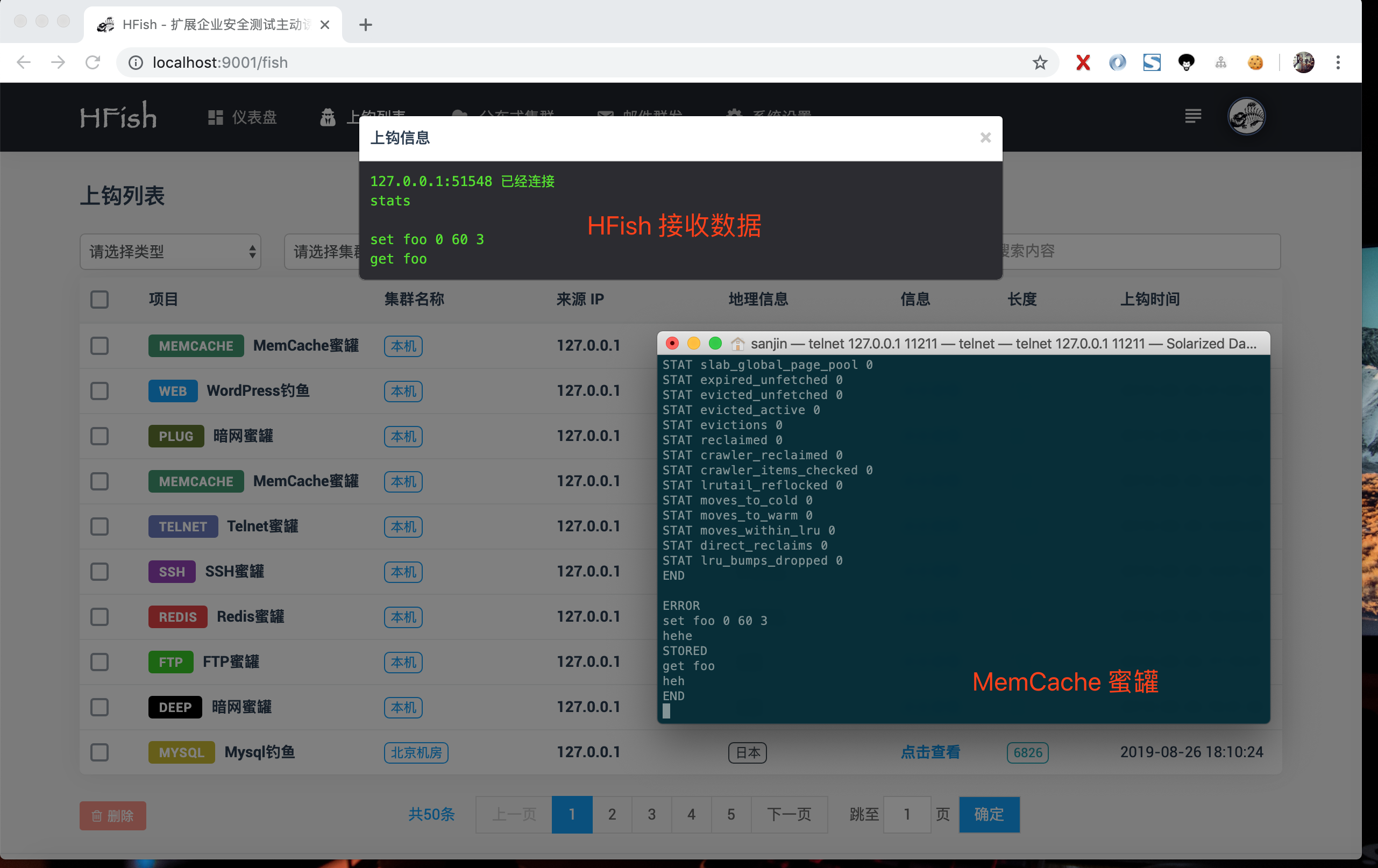The image size is (1378, 868).
Task: Click the red X extension icon
Action: 1082,62
